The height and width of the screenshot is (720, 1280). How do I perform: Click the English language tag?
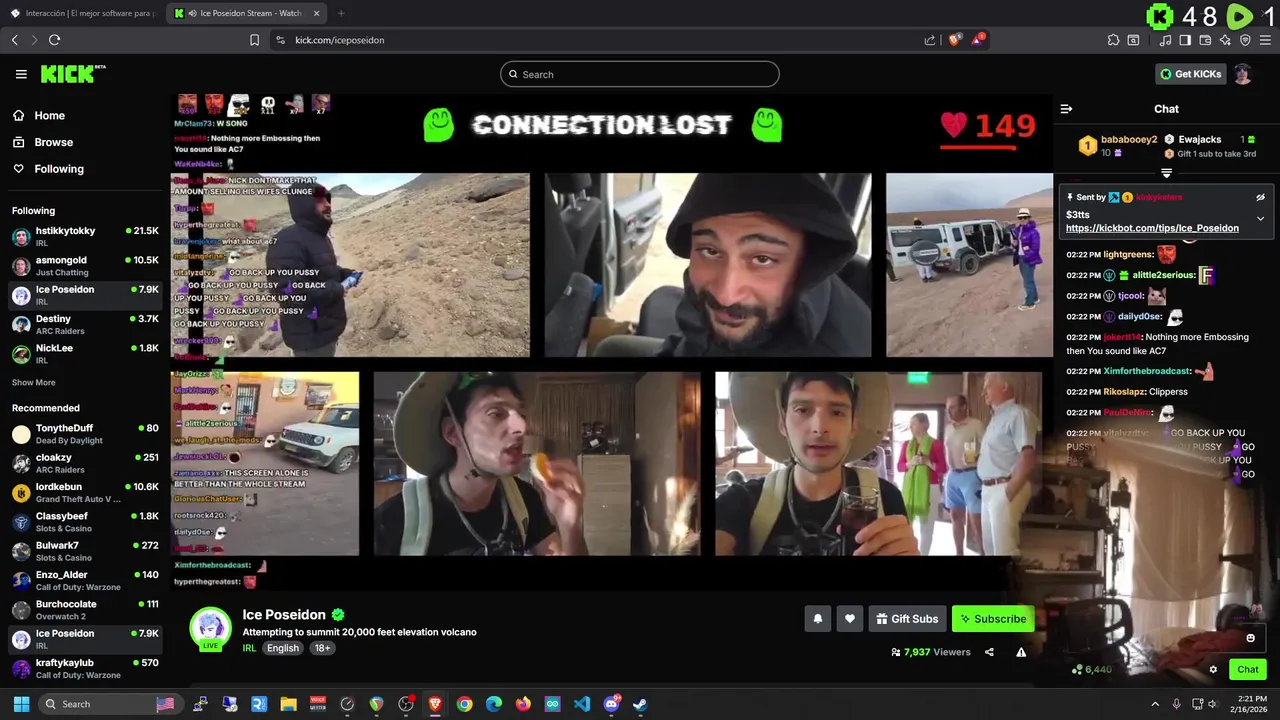point(282,648)
